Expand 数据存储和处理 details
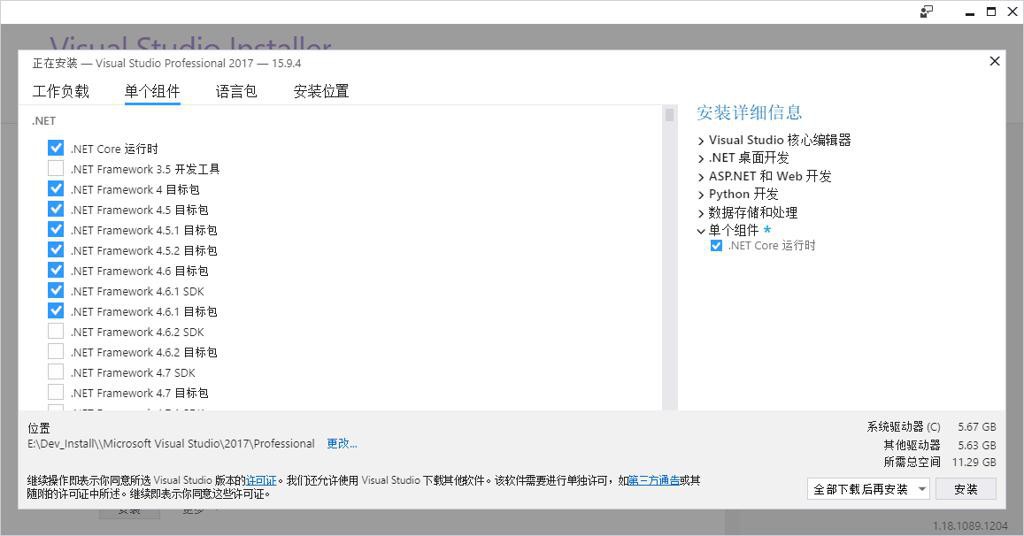Screen dimensions: 1024x536 click(701, 213)
